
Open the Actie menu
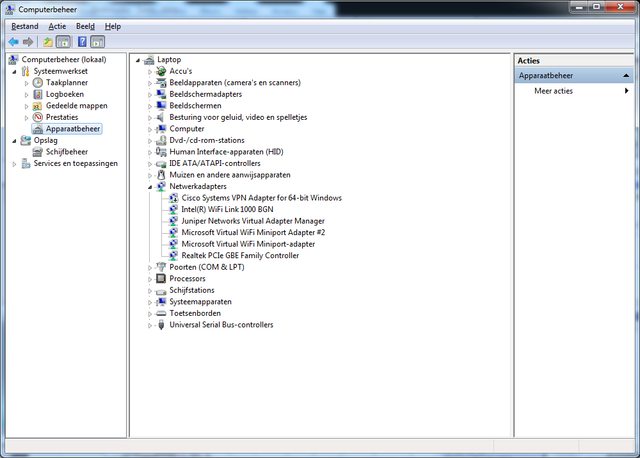click(57, 27)
